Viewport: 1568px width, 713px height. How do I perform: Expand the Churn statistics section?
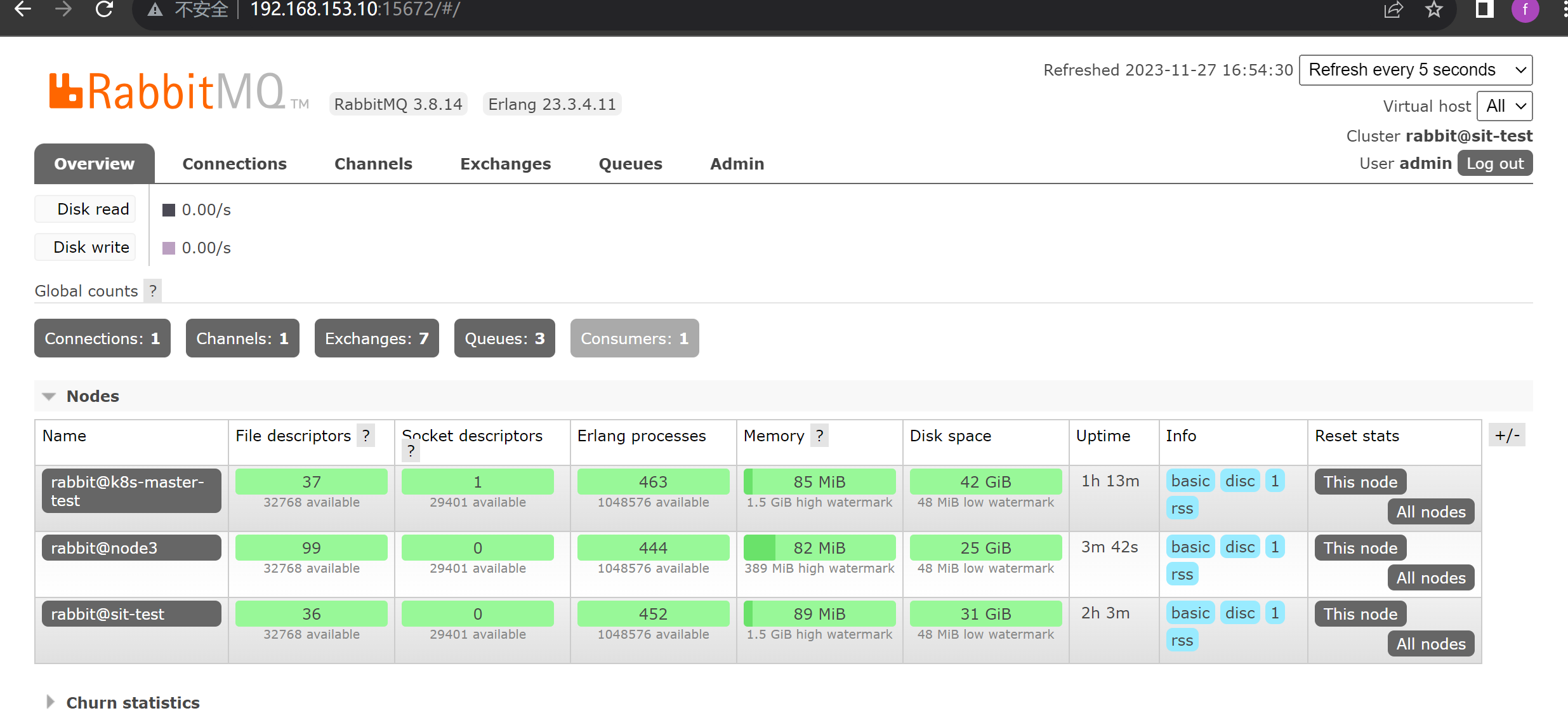[x=133, y=702]
